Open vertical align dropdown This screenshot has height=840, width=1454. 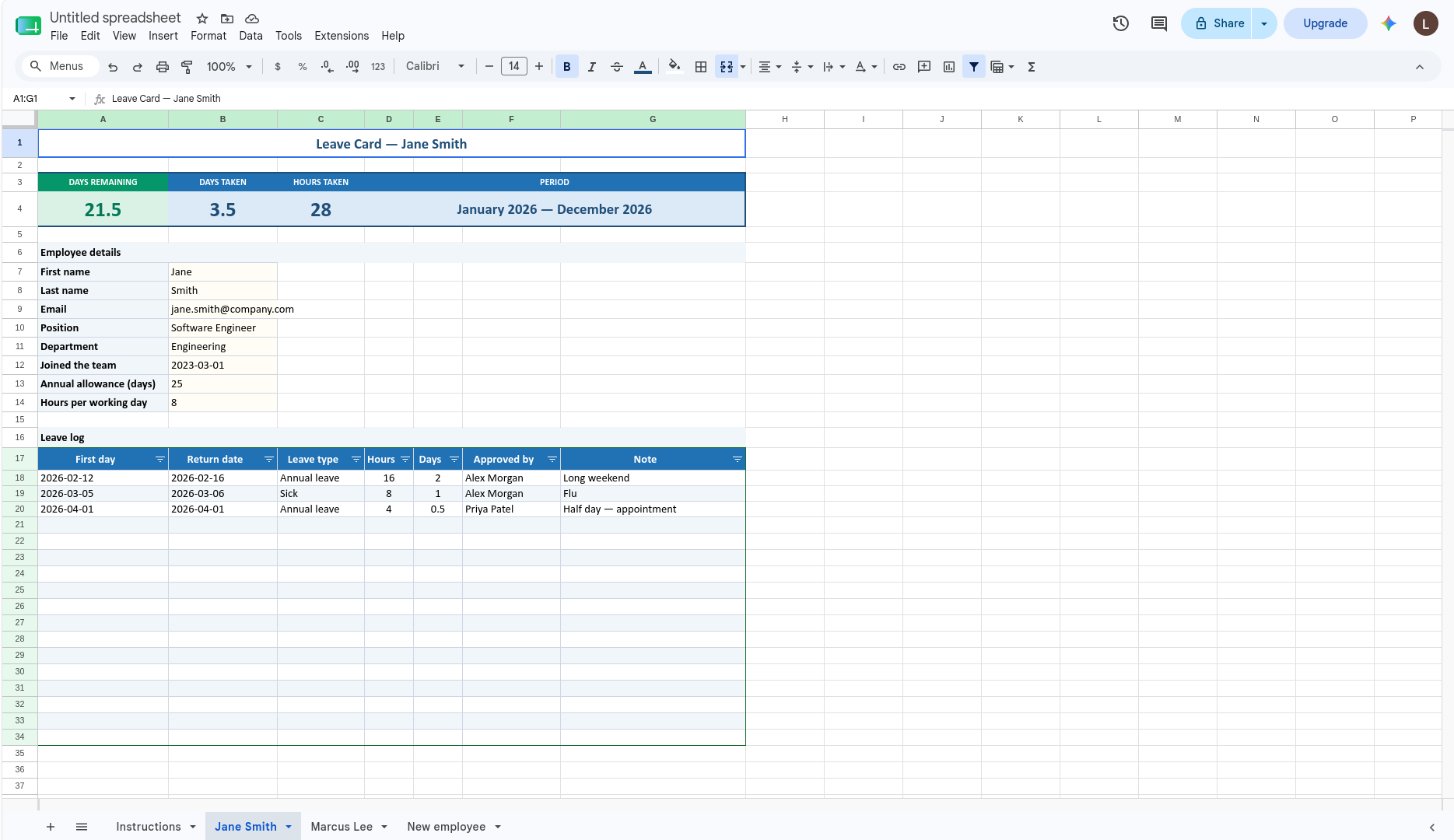pyautogui.click(x=802, y=67)
